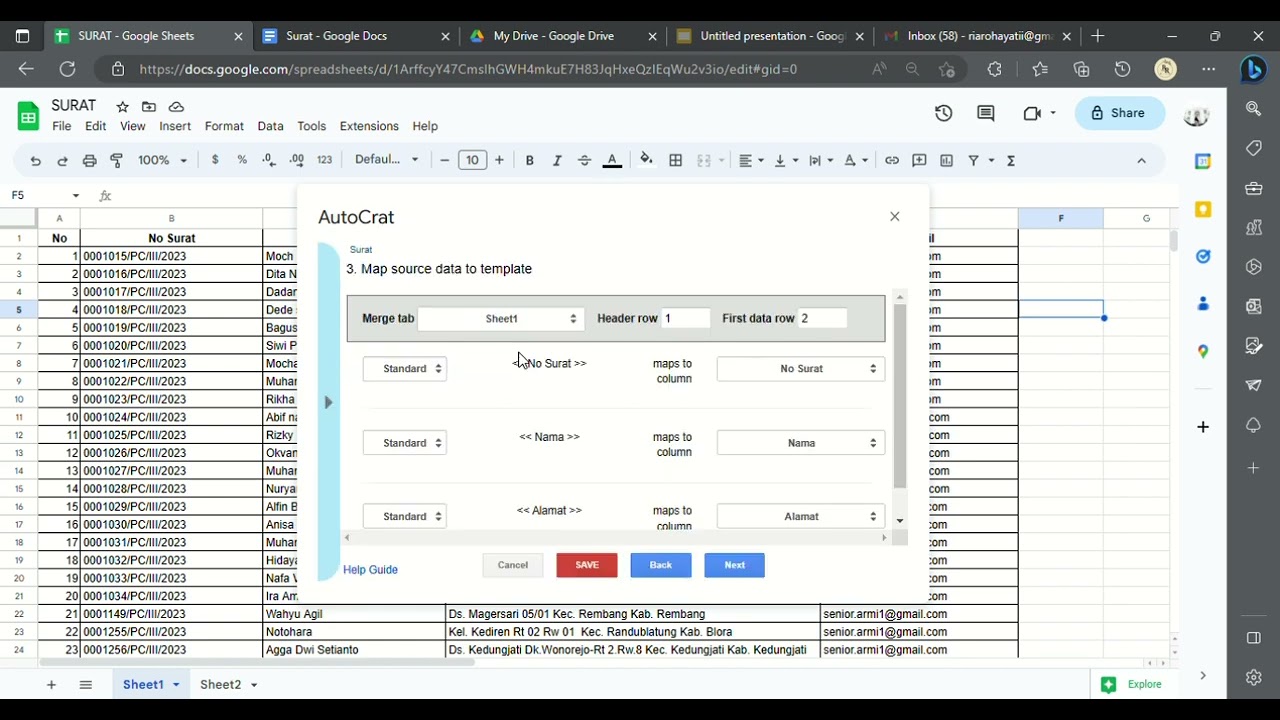Star the SURAT spreadsheet
This screenshot has height=720, width=1280.
click(x=122, y=107)
